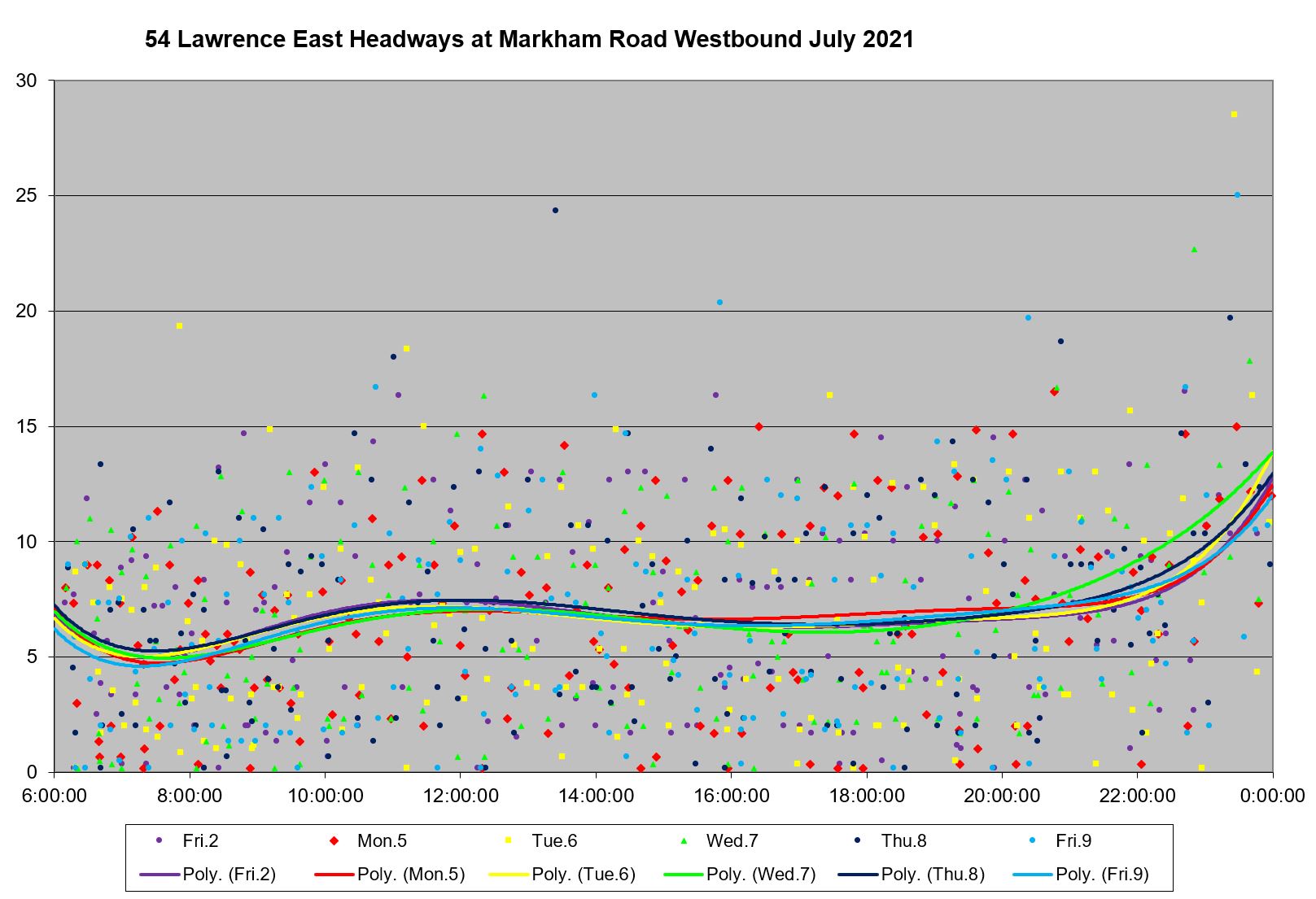Select the Fri.9 data point at 25
Screen dimensions: 1316x899
coord(1237,195)
